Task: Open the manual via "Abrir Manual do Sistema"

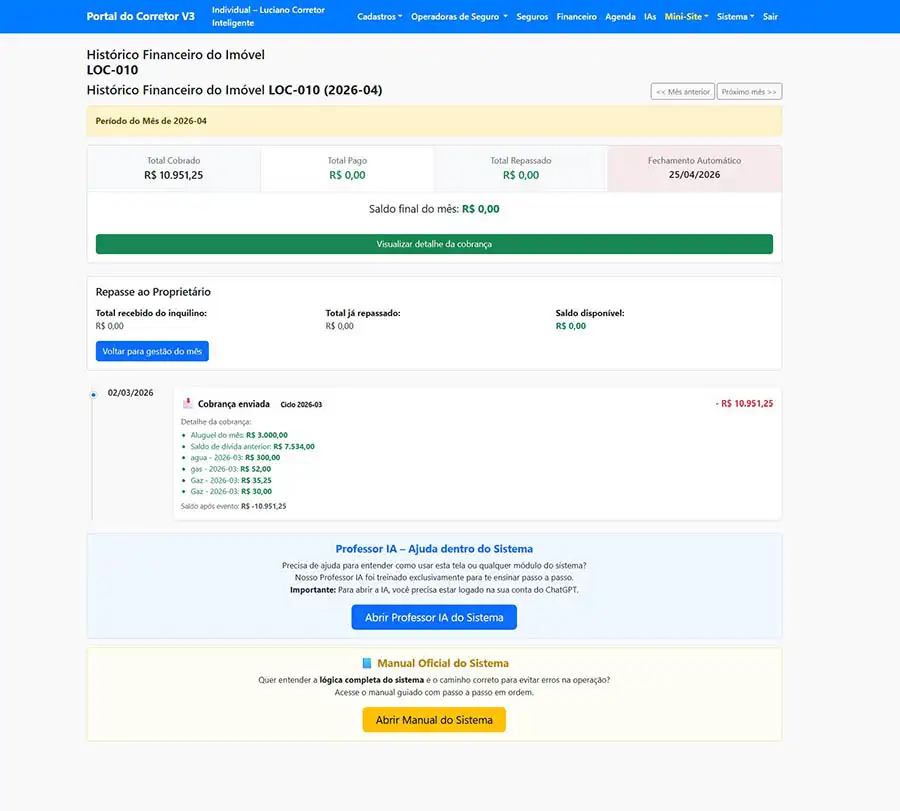Action: coord(434,719)
